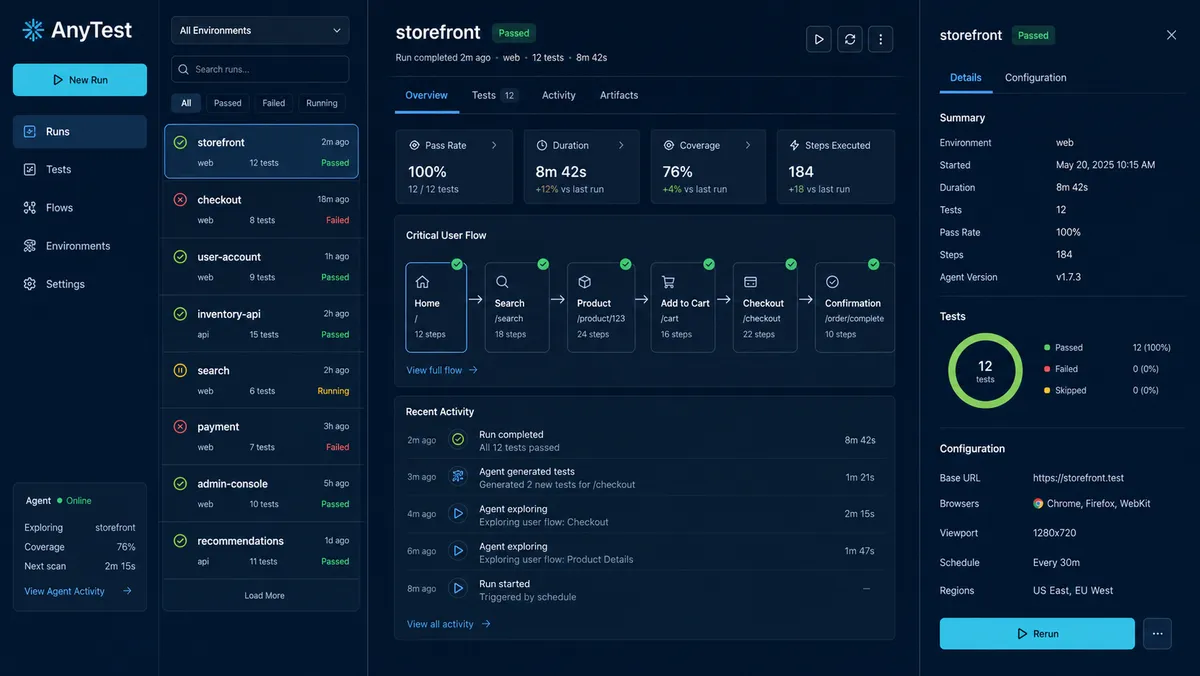Filter runs by All
Image resolution: width=1200 pixels, height=676 pixels.
[x=186, y=103]
